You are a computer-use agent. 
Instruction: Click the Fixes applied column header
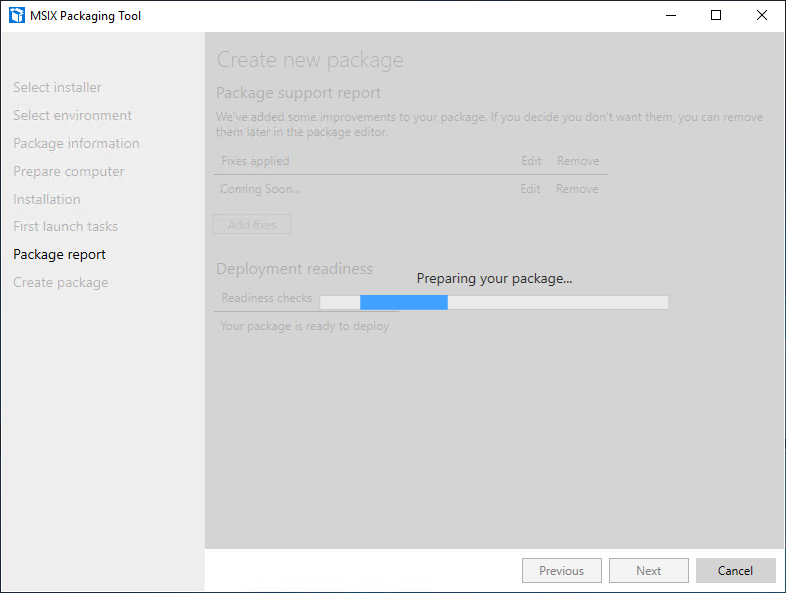click(x=255, y=161)
